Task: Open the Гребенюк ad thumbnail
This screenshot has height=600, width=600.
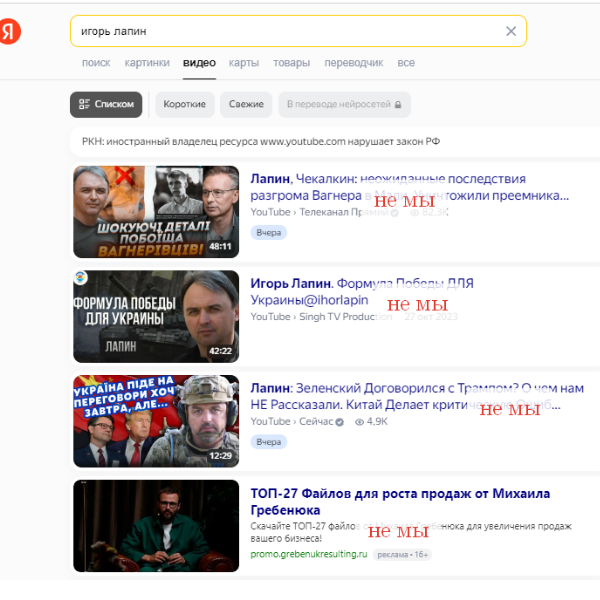Action: tap(156, 526)
